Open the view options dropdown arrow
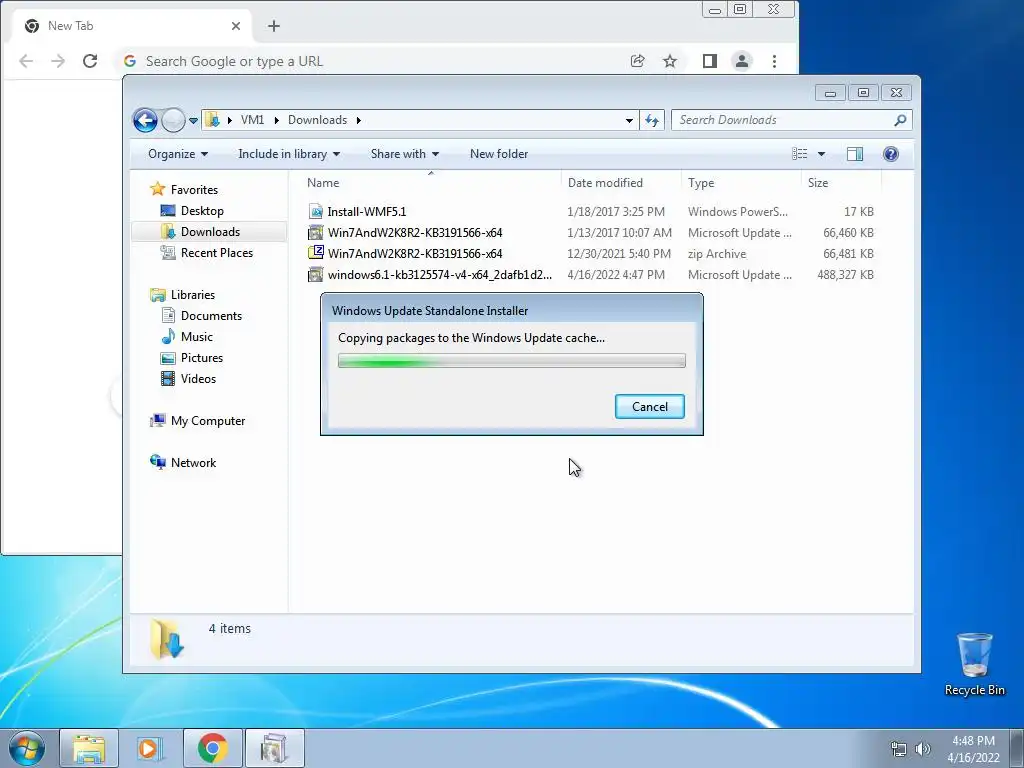This screenshot has height=768, width=1024. (x=822, y=154)
